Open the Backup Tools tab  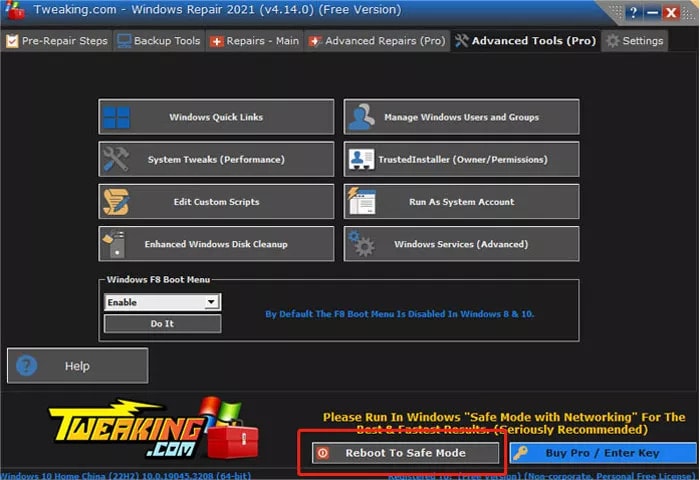point(159,41)
